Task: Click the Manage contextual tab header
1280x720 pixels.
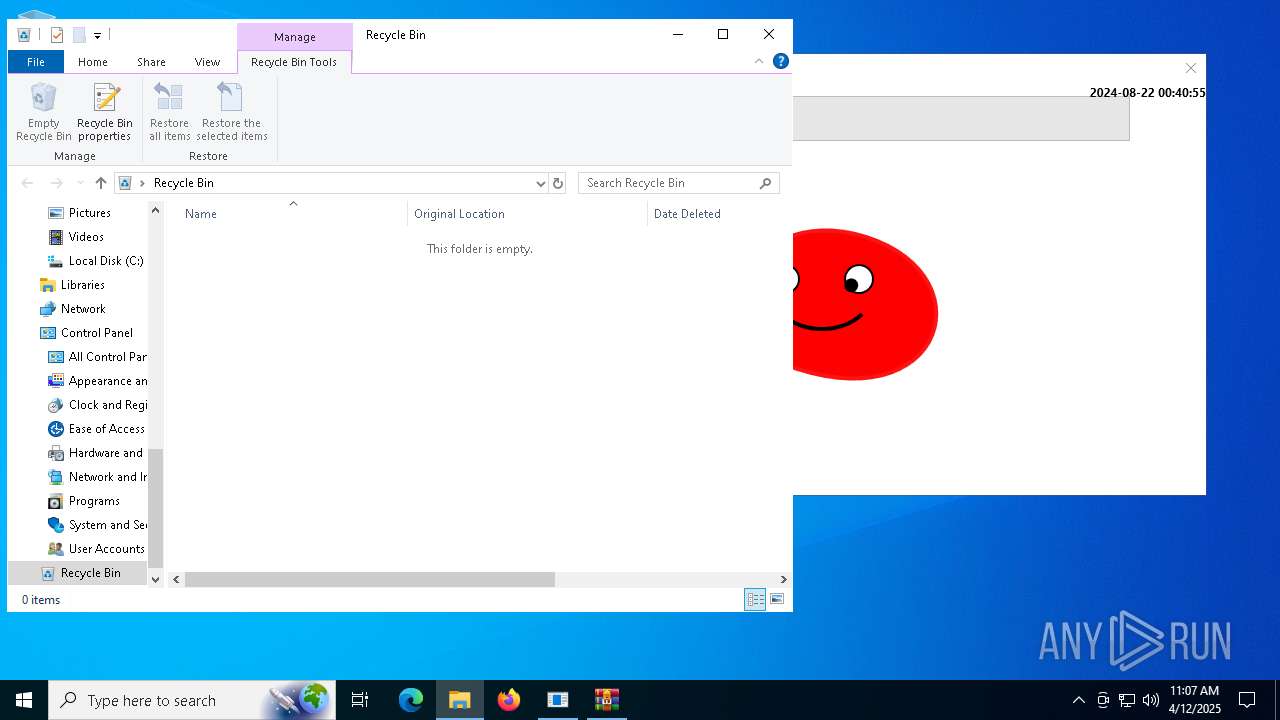Action: pos(295,37)
